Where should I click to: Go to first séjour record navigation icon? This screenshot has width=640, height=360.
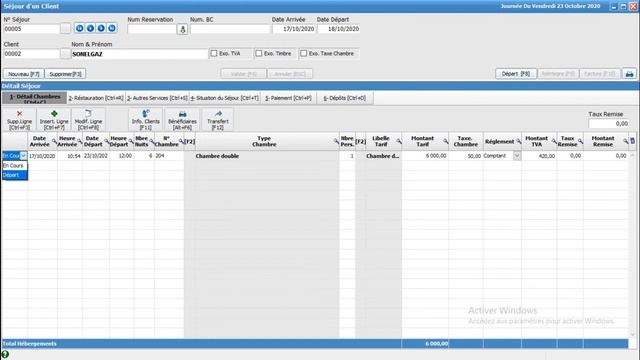pyautogui.click(x=80, y=28)
